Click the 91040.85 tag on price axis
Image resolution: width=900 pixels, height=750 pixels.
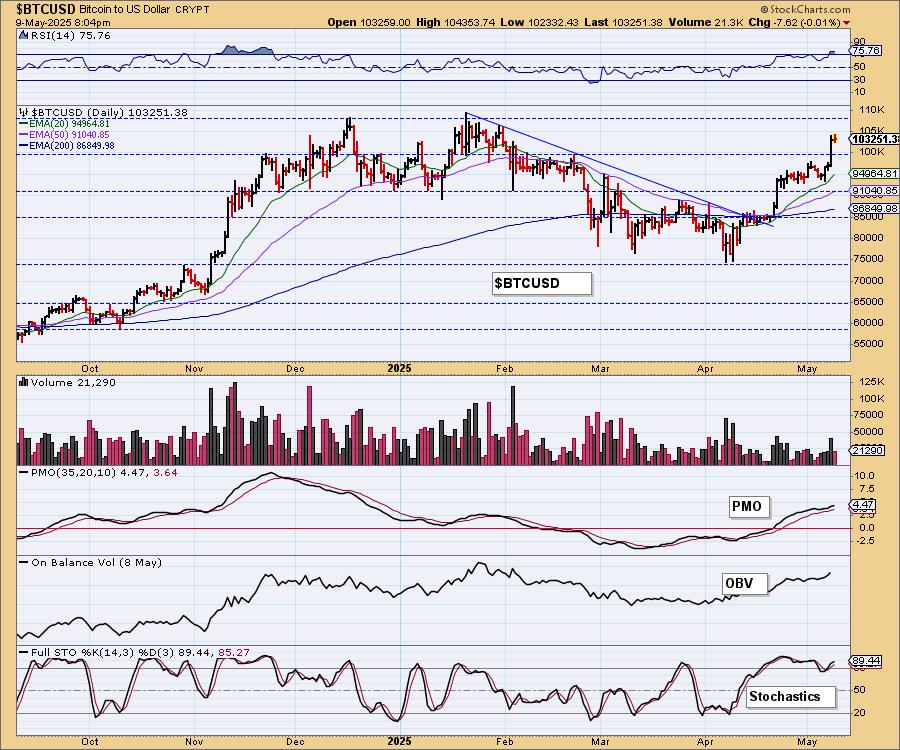click(875, 191)
